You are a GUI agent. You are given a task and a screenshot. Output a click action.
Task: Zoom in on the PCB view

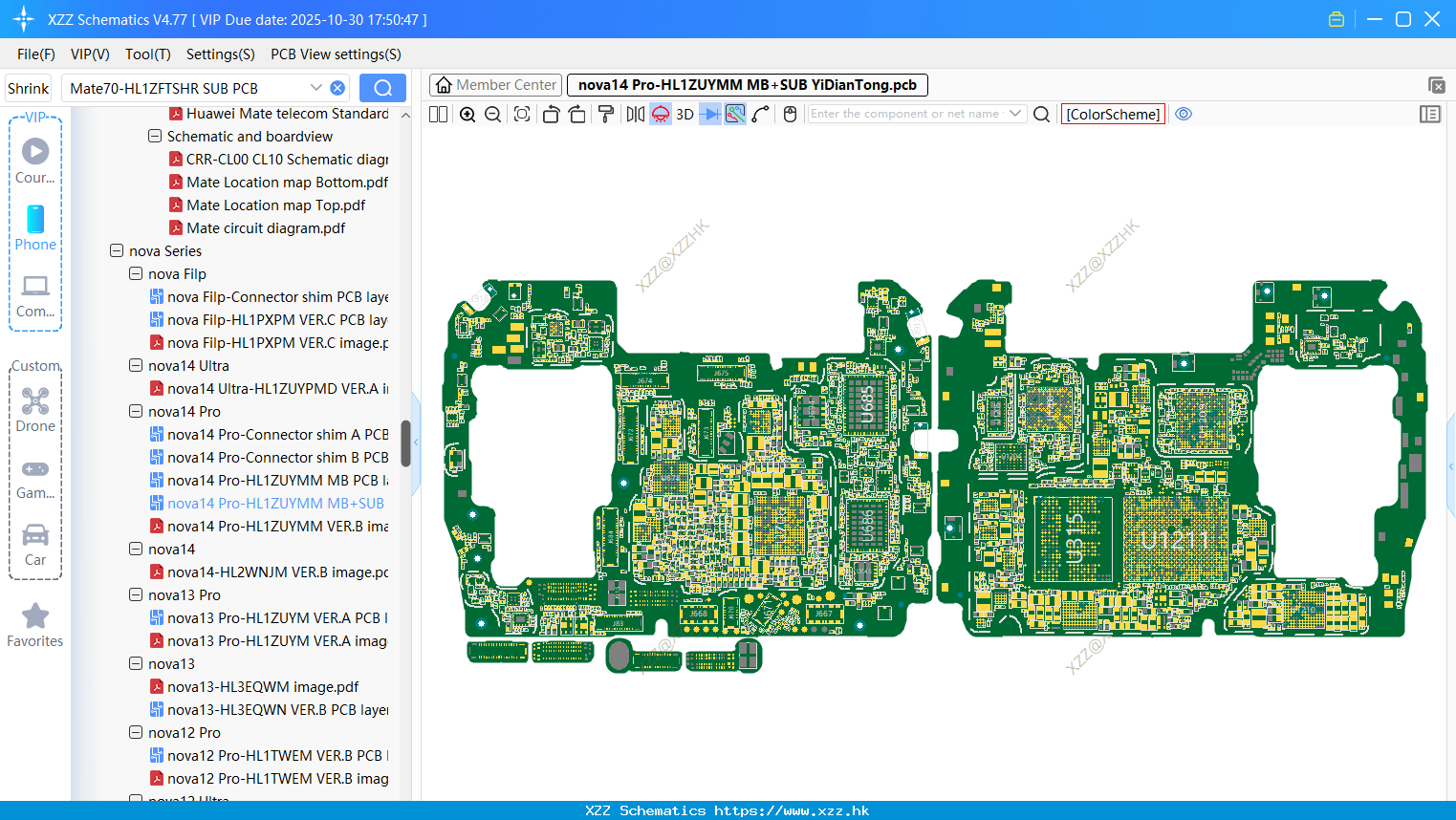pyautogui.click(x=467, y=114)
